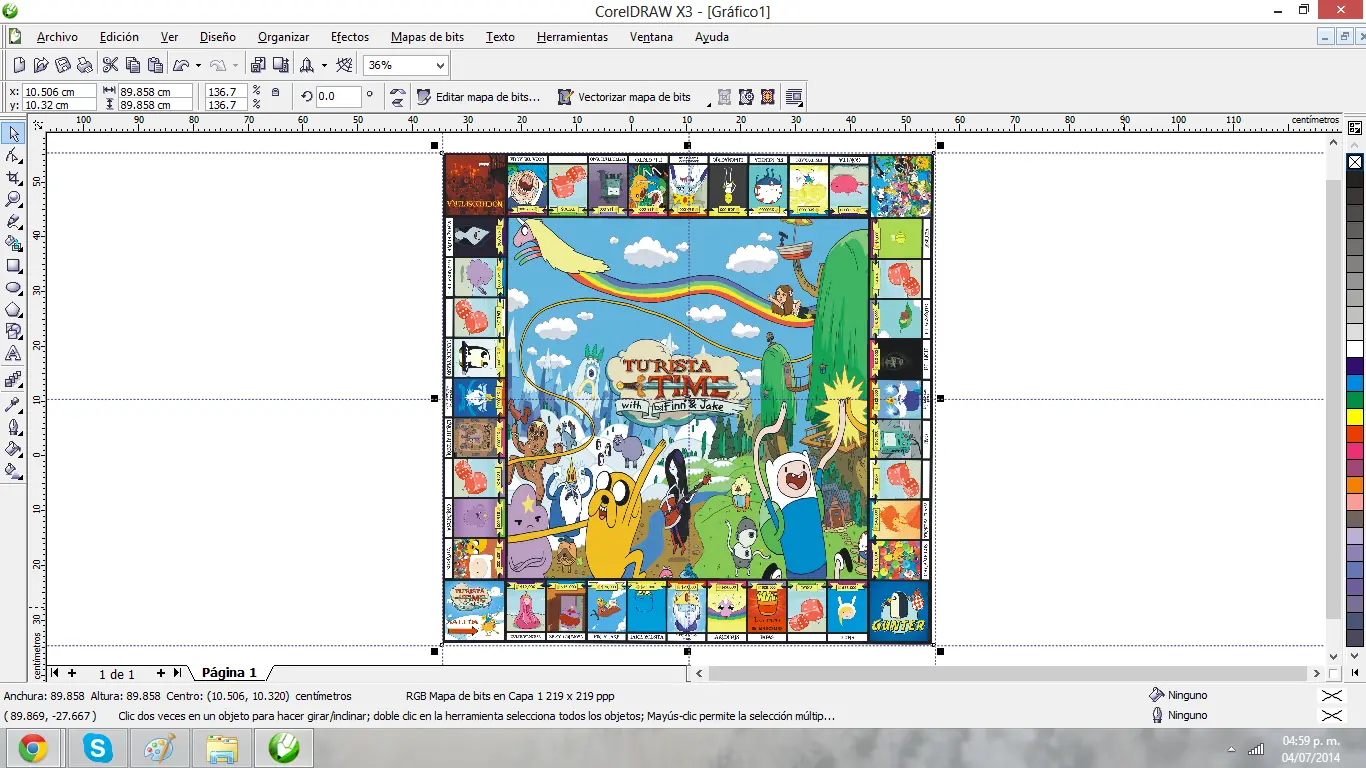Select the Zoom magnifier tool
The width and height of the screenshot is (1366, 768).
pos(14,199)
